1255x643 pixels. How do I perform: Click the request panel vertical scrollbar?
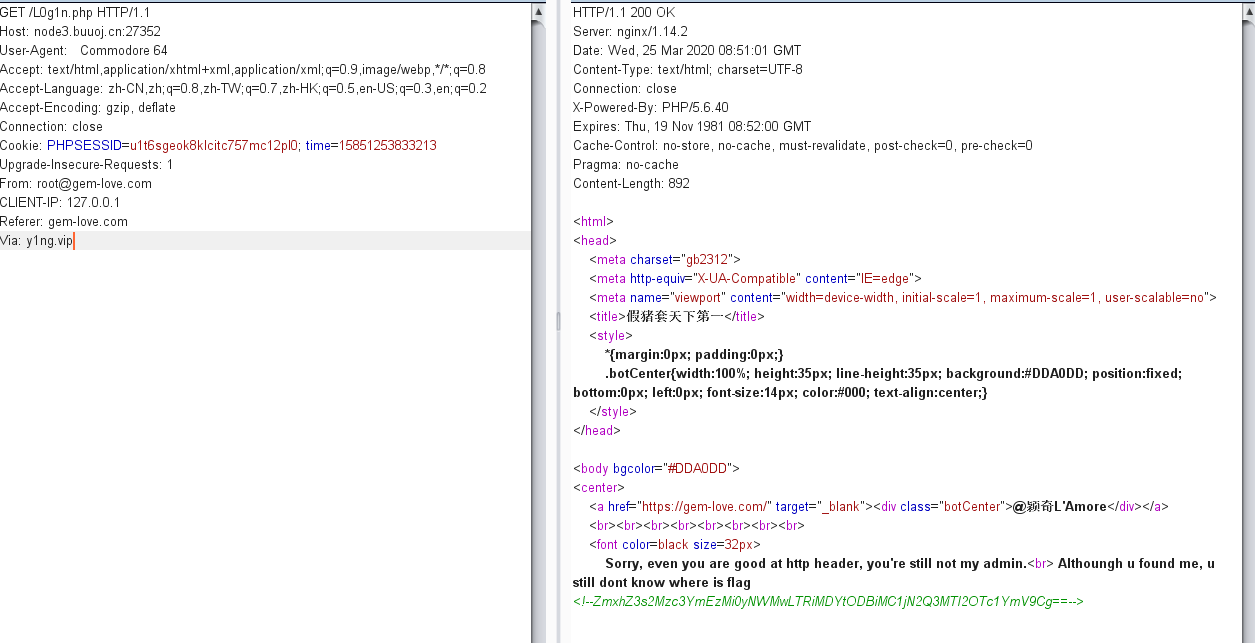(540, 321)
